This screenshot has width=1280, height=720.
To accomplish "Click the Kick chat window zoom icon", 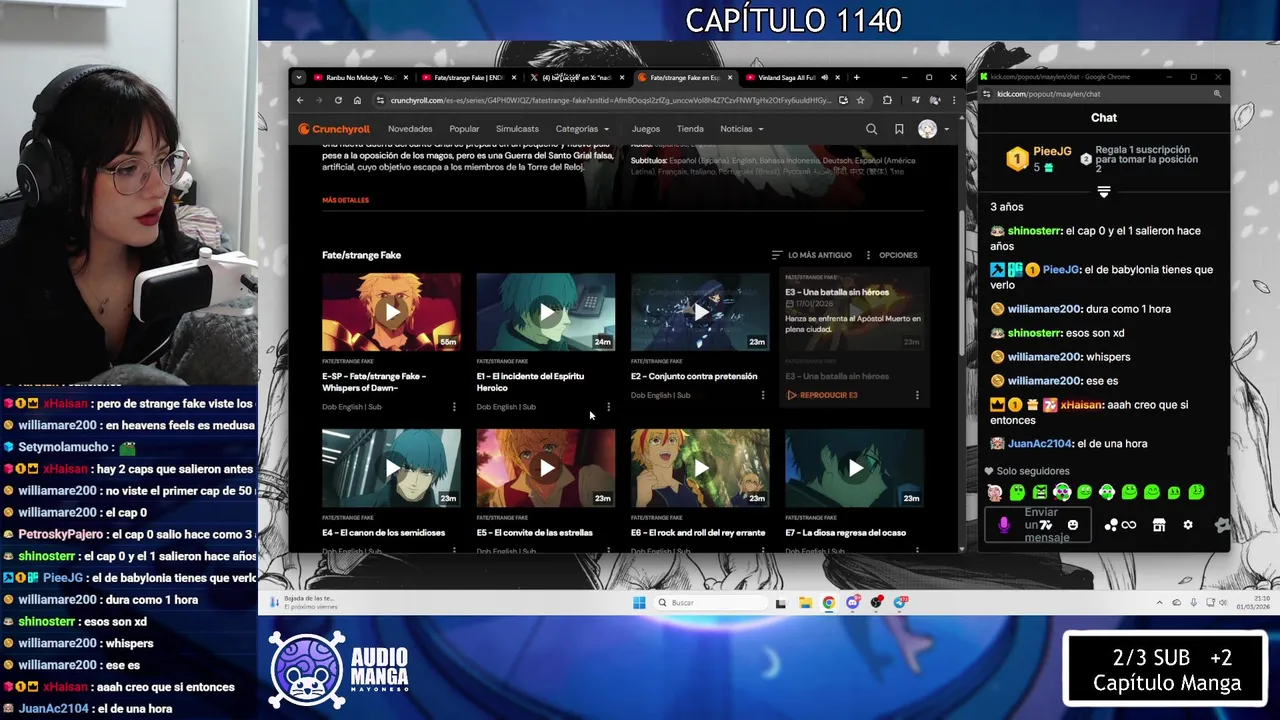I will [x=1217, y=94].
